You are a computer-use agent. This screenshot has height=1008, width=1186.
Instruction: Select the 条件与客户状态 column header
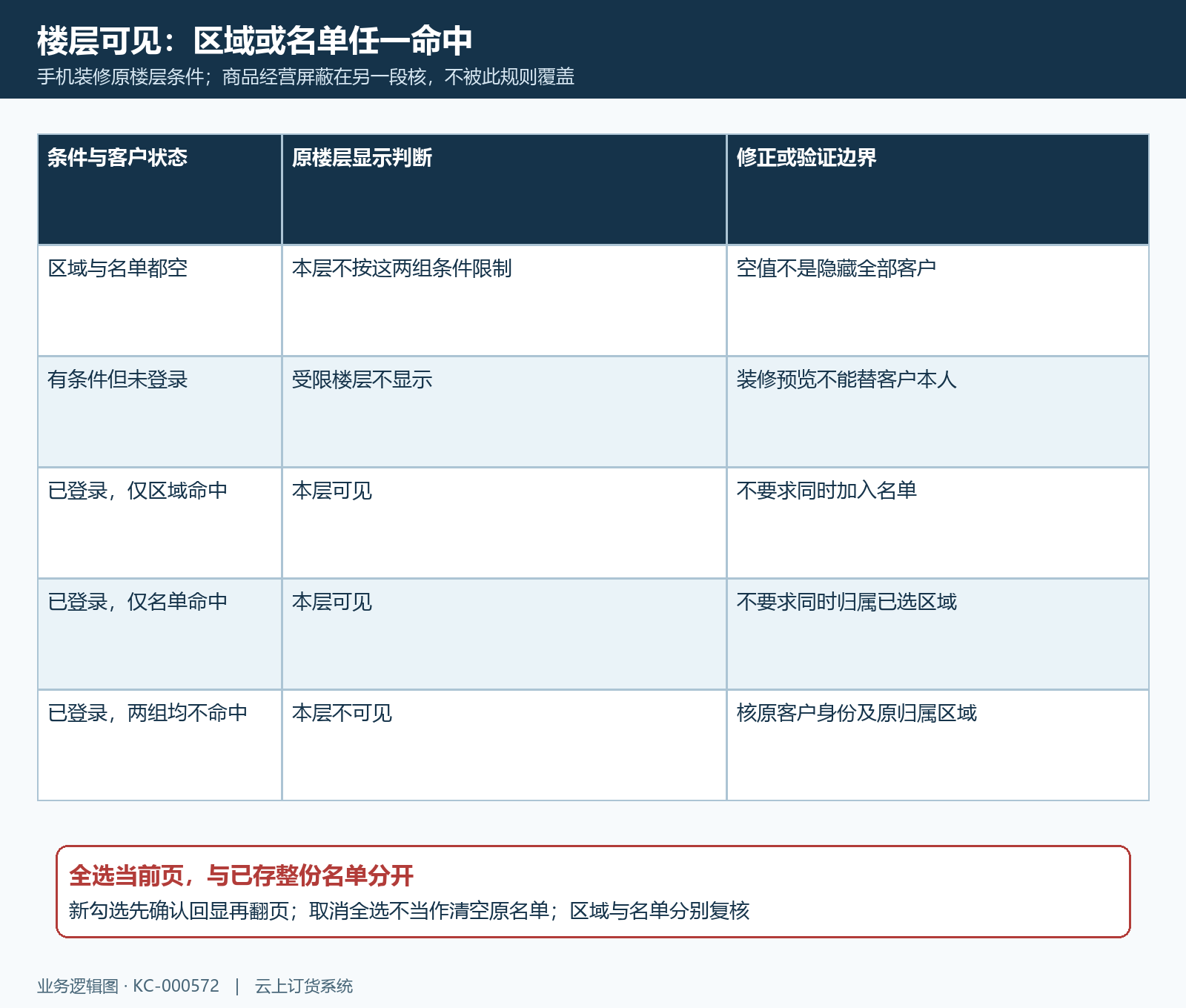[159, 190]
